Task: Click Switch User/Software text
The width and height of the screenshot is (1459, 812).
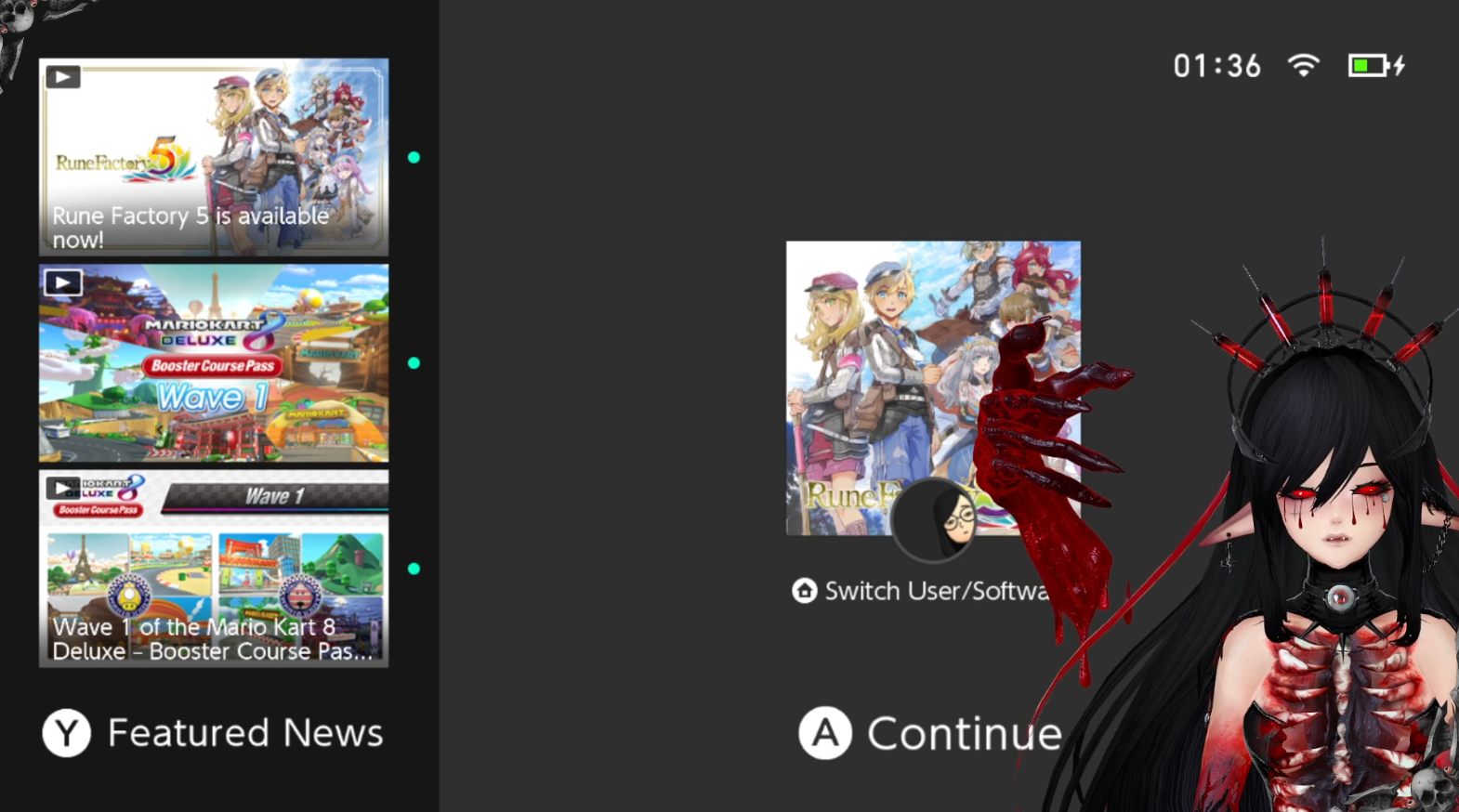Action: tap(937, 591)
